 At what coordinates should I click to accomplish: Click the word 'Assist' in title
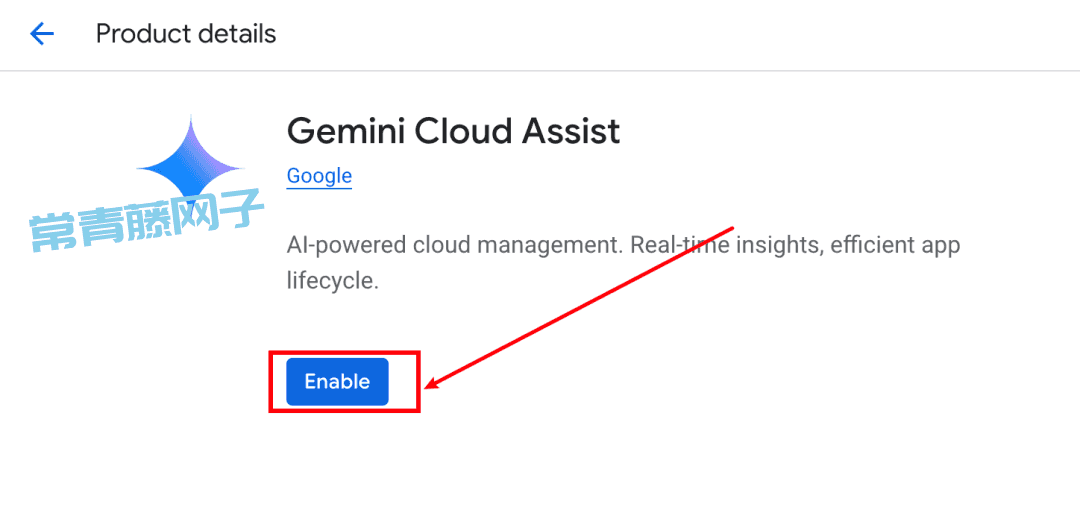571,131
